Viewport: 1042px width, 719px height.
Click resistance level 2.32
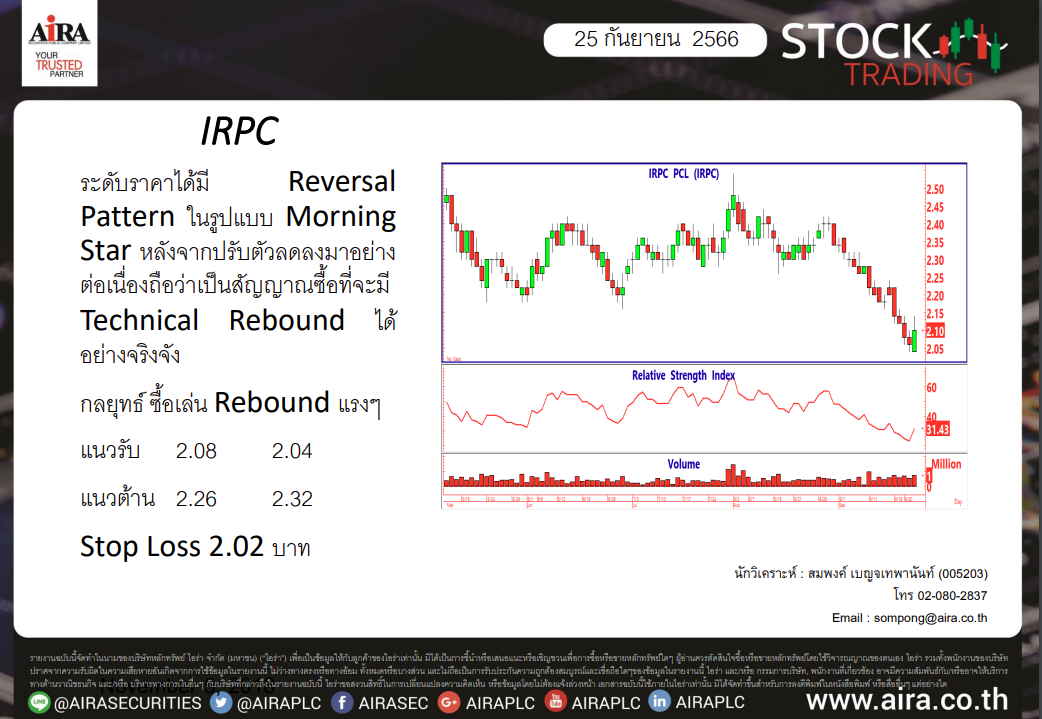click(292, 499)
